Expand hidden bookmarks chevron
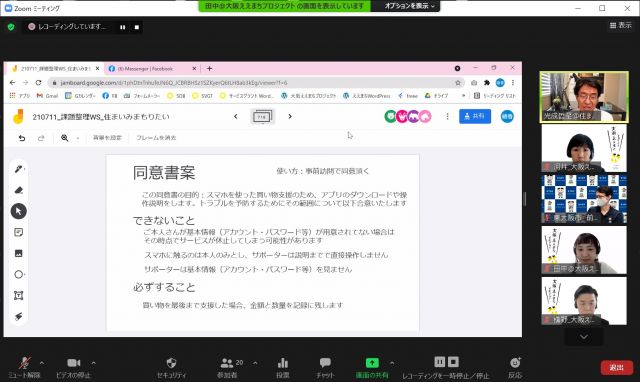 tap(463, 96)
